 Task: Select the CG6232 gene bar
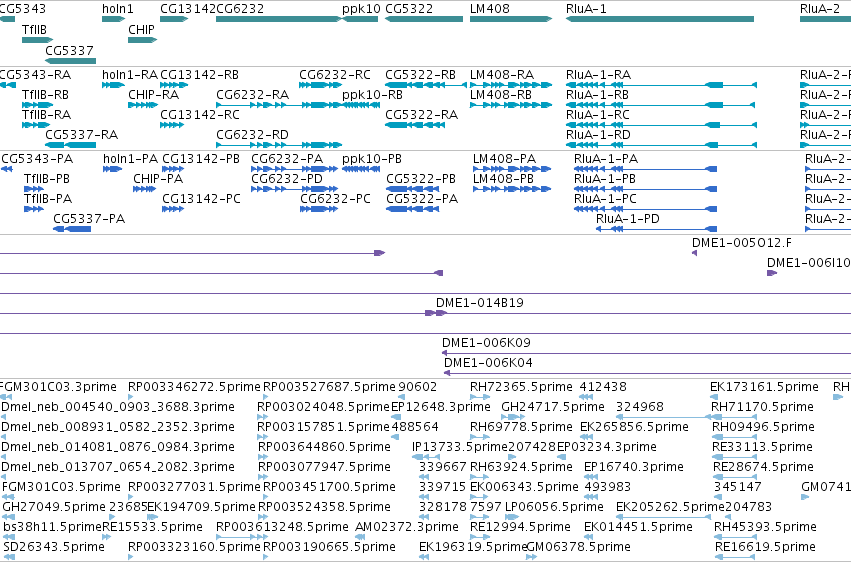tap(279, 19)
